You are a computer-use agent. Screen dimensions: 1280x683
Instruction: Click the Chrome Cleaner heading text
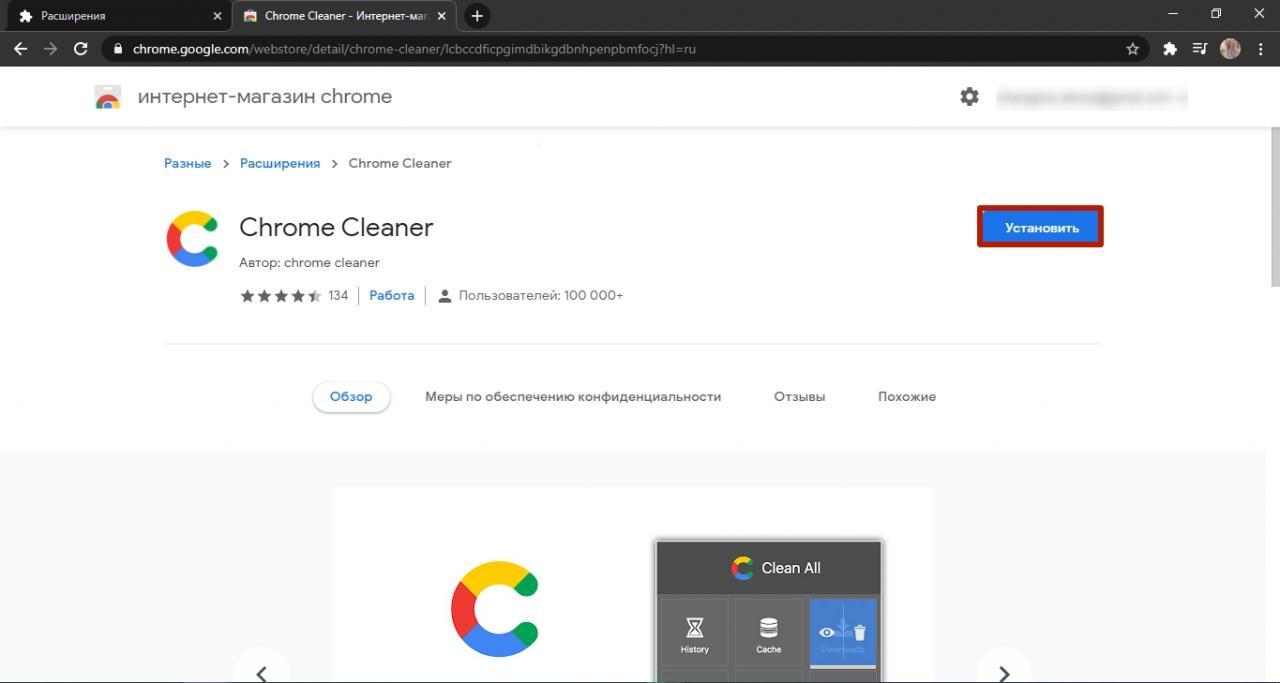pos(336,228)
